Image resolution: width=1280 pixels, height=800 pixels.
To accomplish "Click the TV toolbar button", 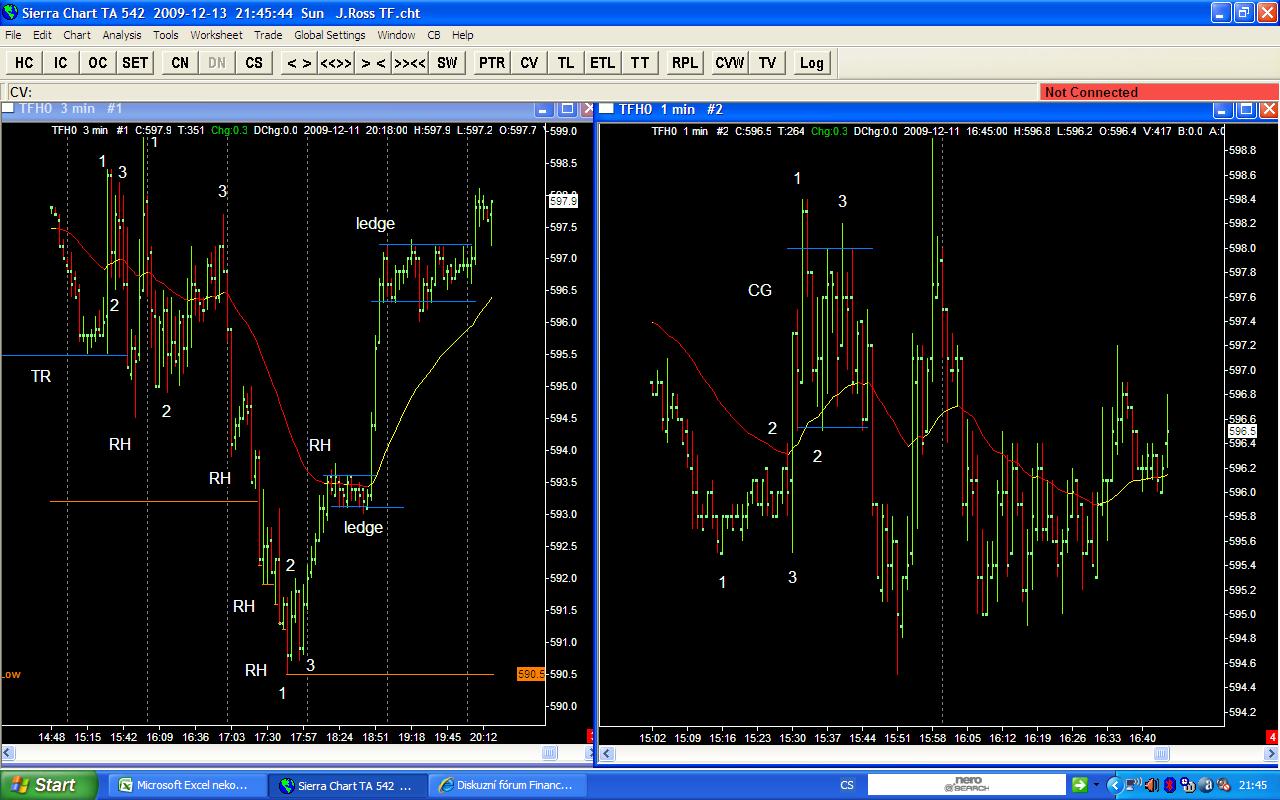I will [x=767, y=63].
